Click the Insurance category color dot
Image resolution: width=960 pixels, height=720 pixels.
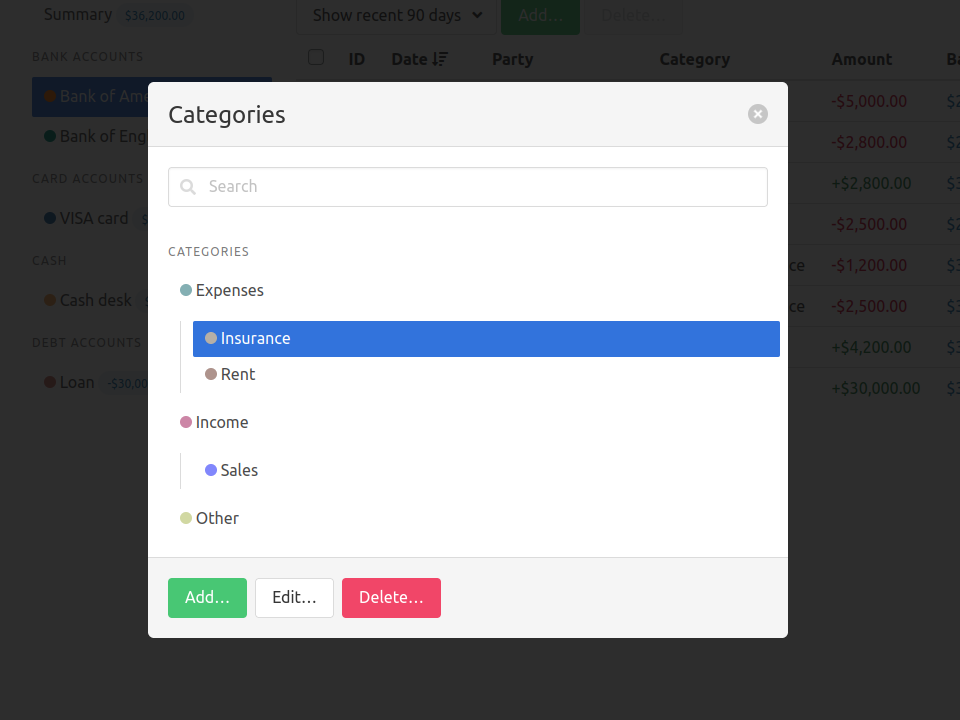point(211,339)
